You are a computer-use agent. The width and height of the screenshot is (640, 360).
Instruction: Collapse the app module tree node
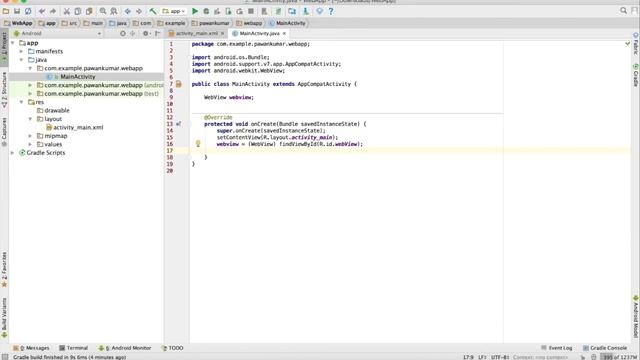point(13,43)
